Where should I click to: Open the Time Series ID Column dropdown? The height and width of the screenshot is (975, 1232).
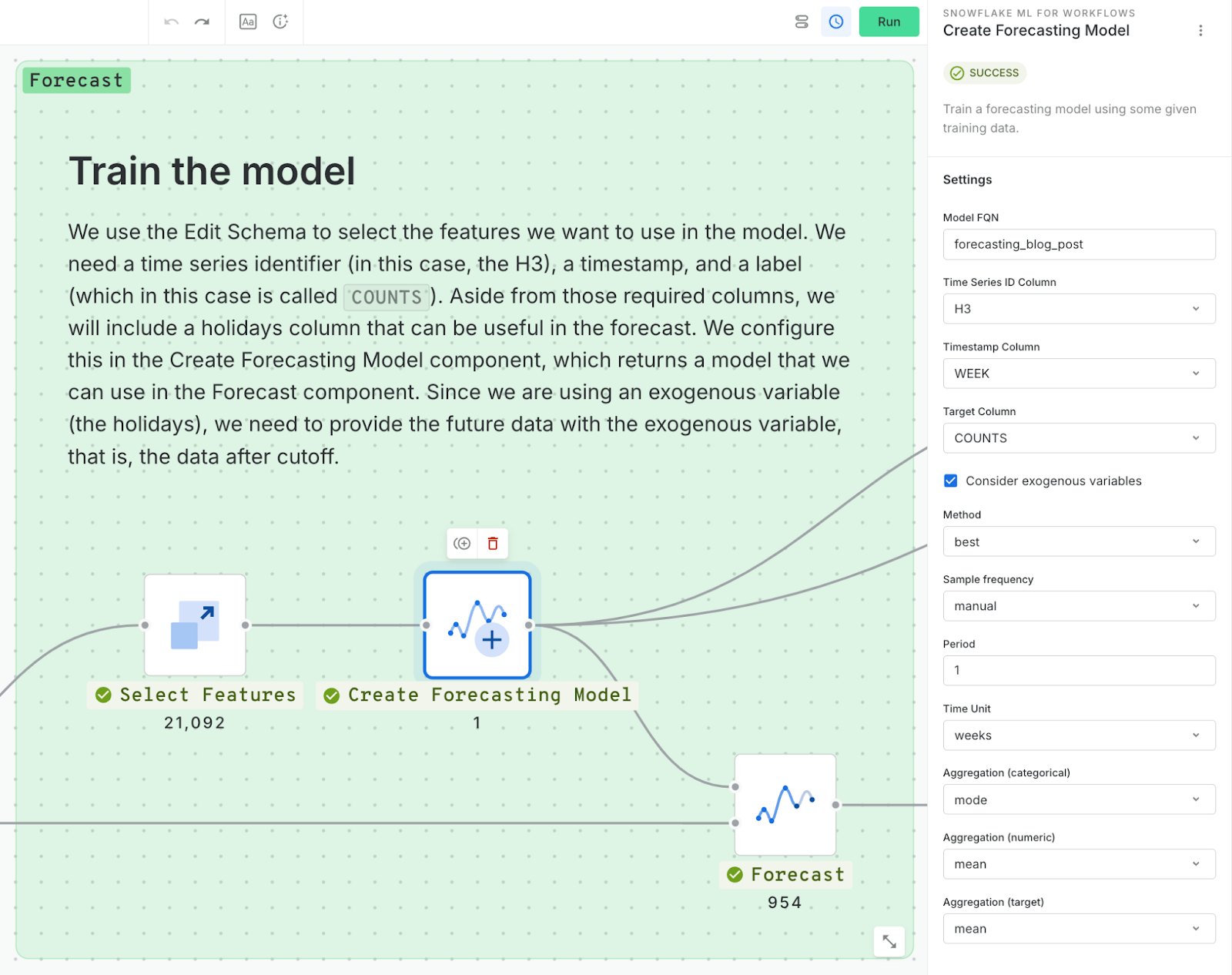click(x=1078, y=308)
